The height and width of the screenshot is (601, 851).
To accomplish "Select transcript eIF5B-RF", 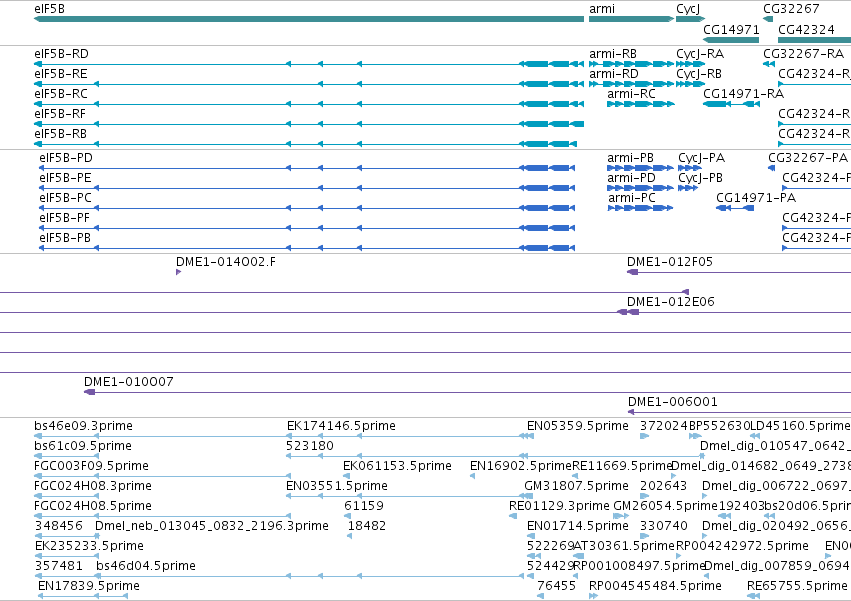I will [x=60, y=114].
